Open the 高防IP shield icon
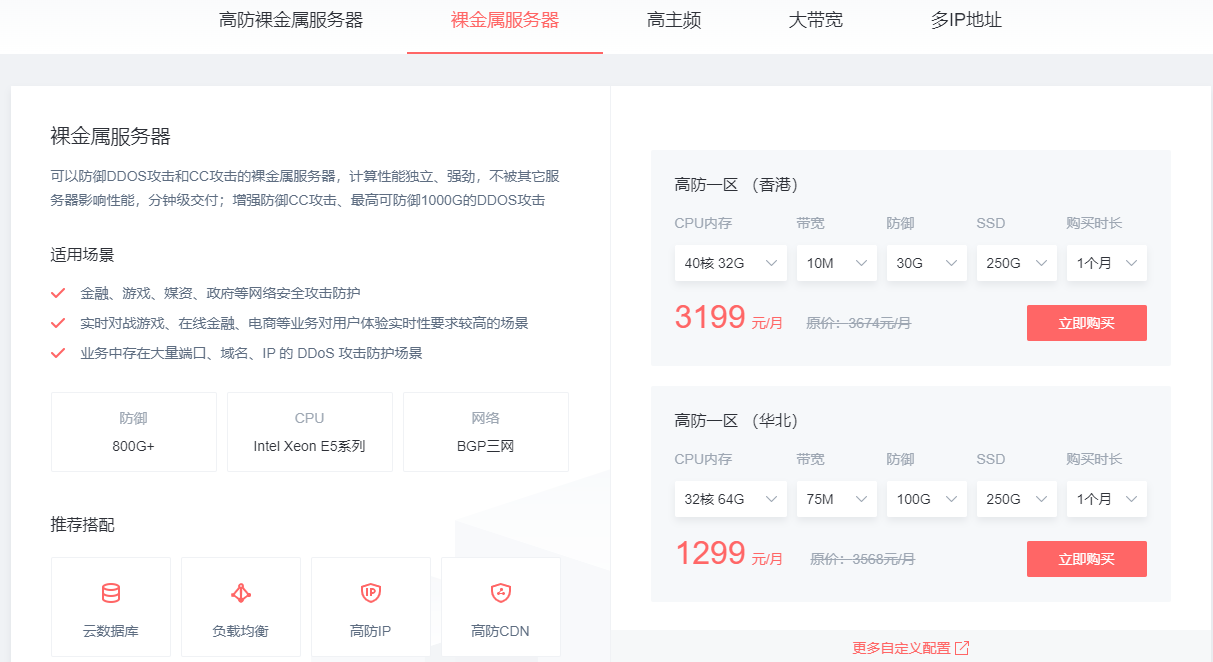1213x662 pixels. (371, 593)
